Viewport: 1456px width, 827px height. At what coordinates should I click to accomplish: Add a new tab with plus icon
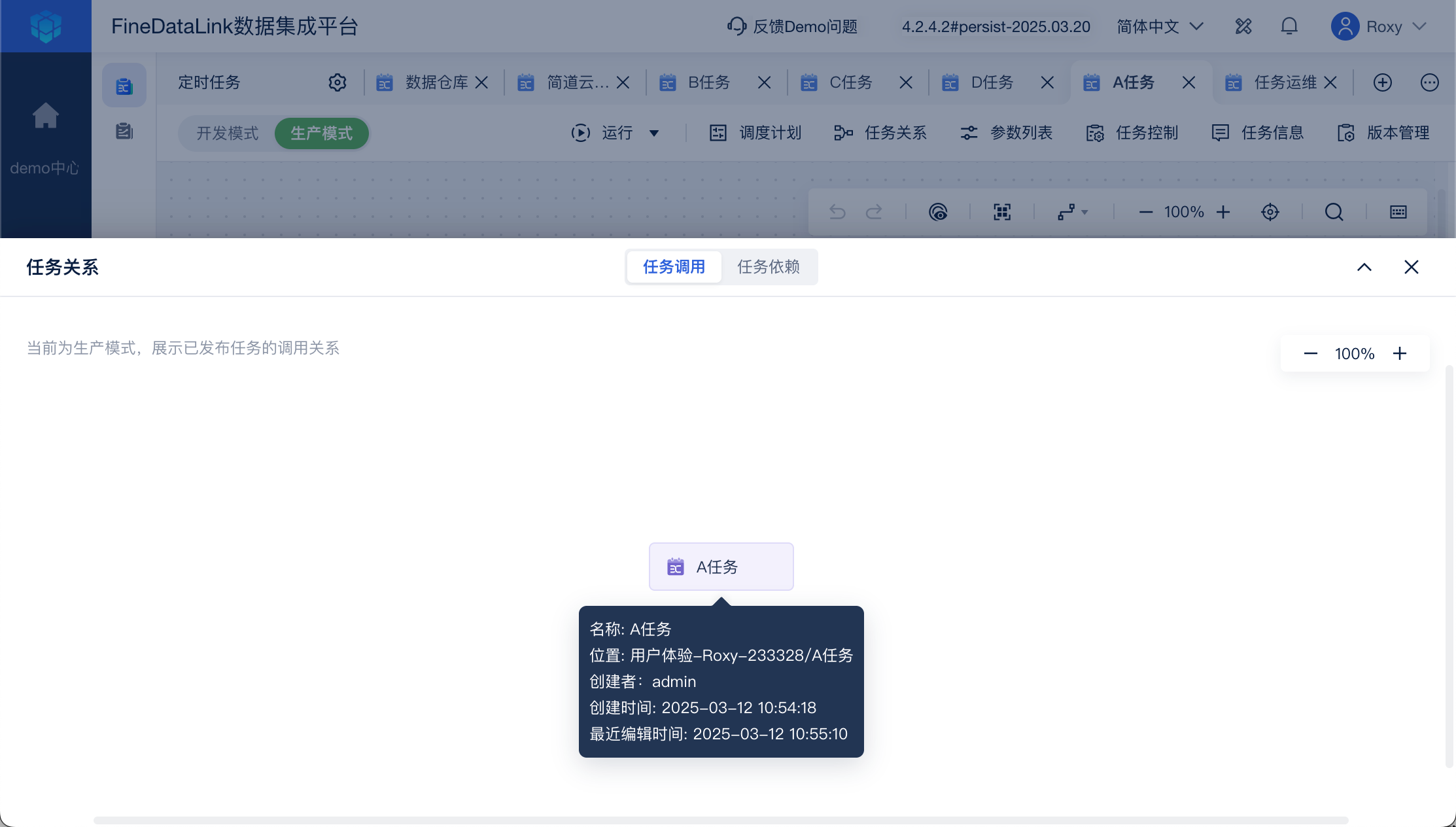pos(1382,82)
